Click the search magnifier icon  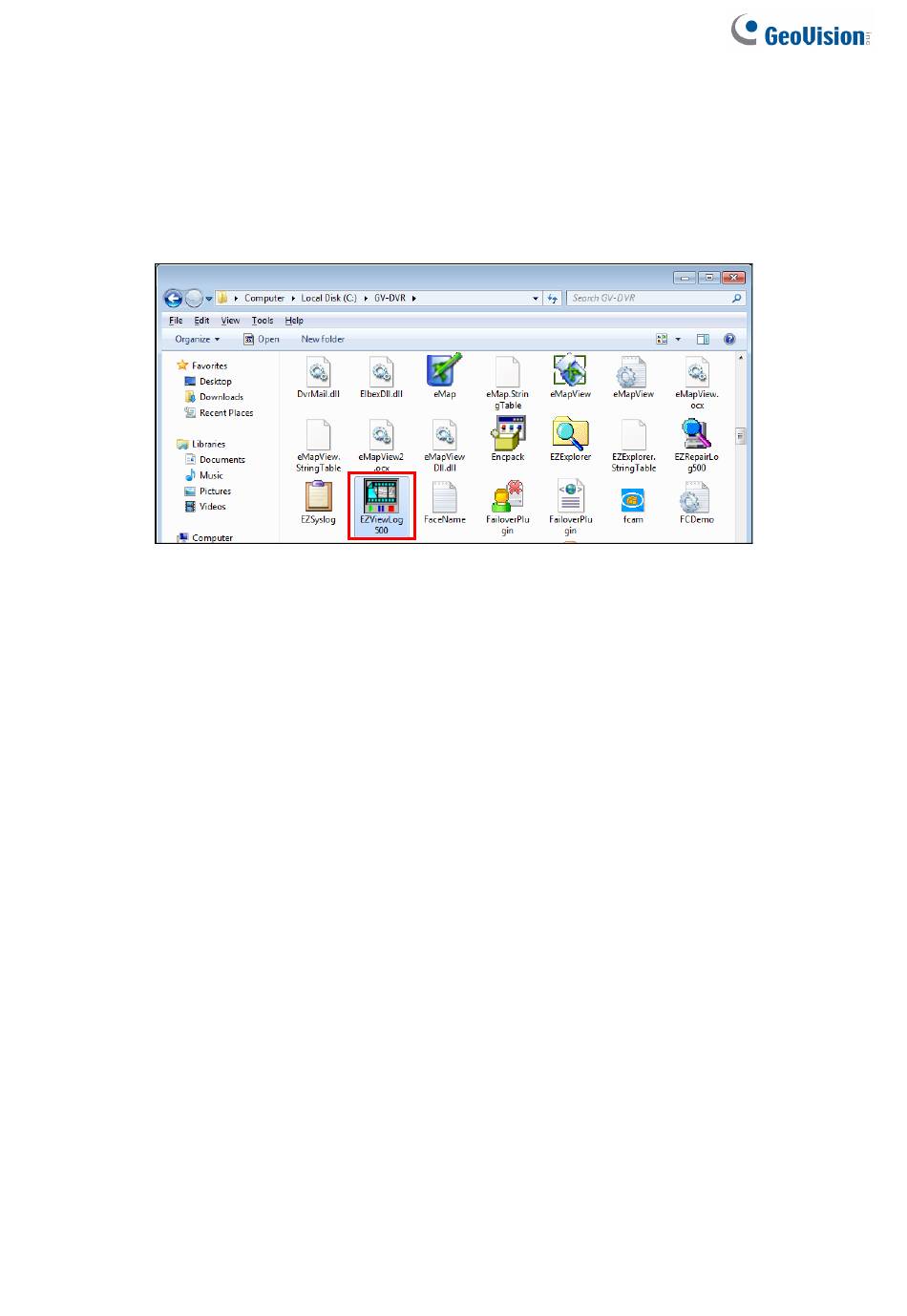point(737,299)
